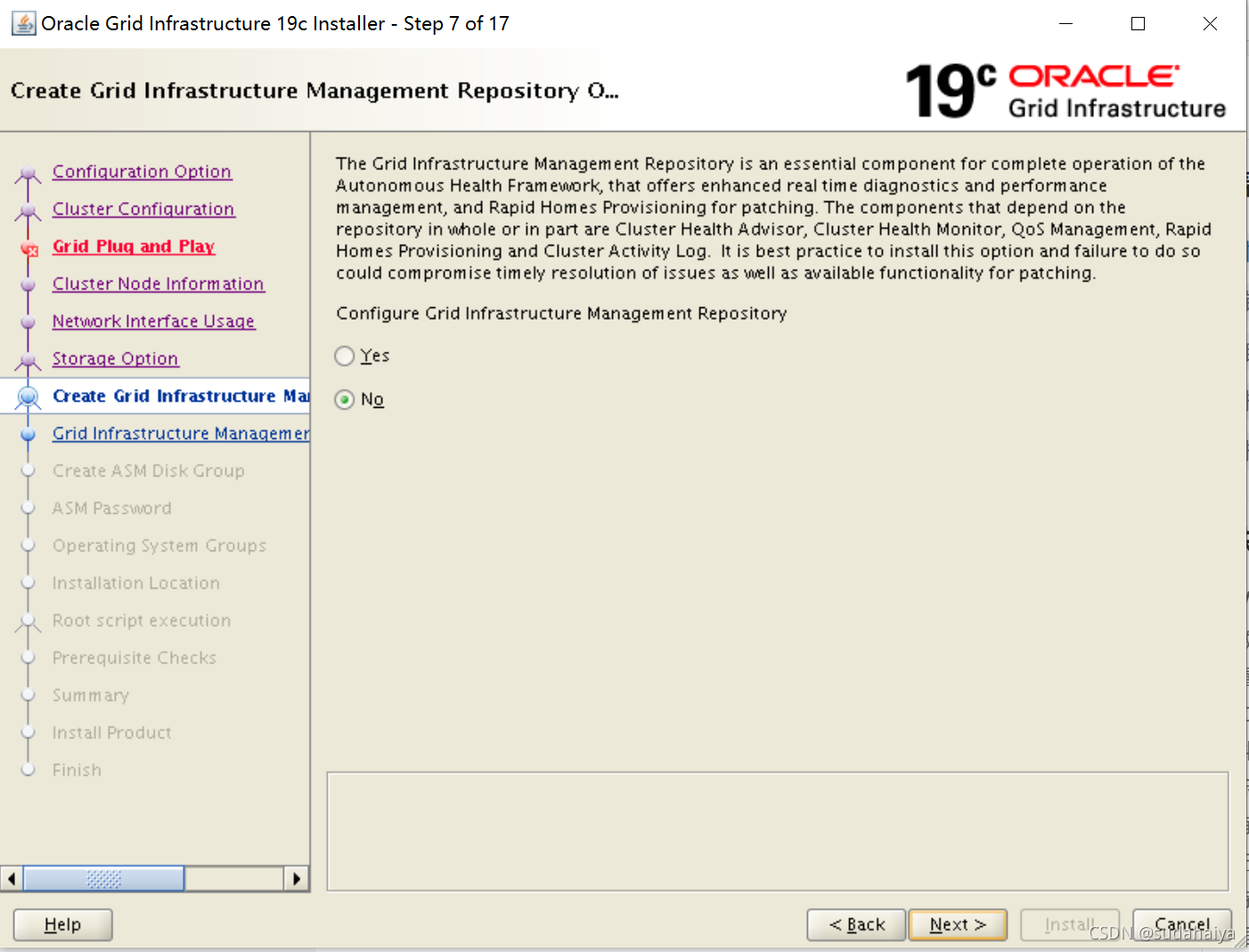Minimize the installer window
This screenshot has width=1249, height=952.
click(1065, 24)
